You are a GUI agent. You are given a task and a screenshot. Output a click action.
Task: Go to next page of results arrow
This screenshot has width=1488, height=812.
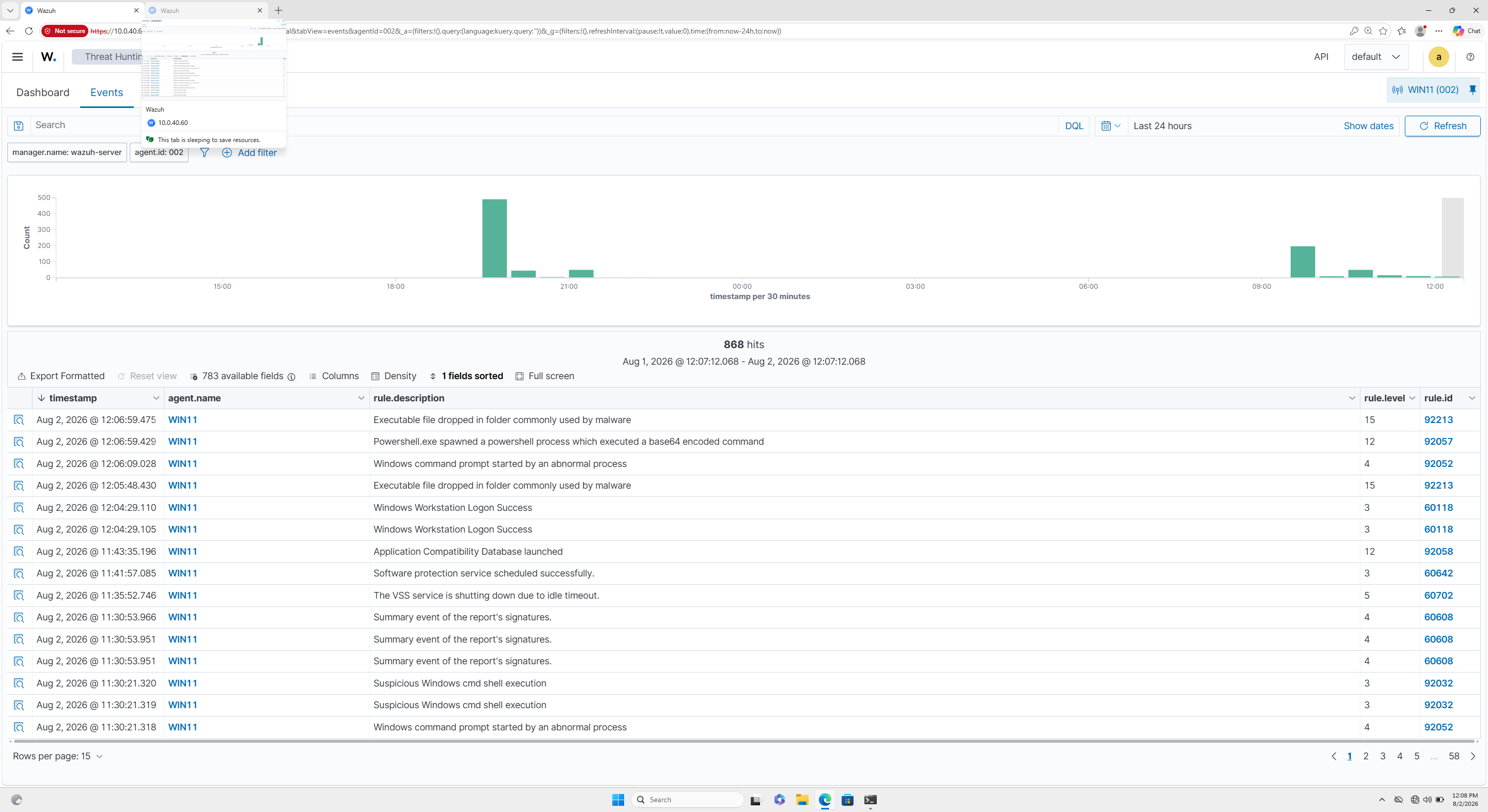tap(1473, 756)
